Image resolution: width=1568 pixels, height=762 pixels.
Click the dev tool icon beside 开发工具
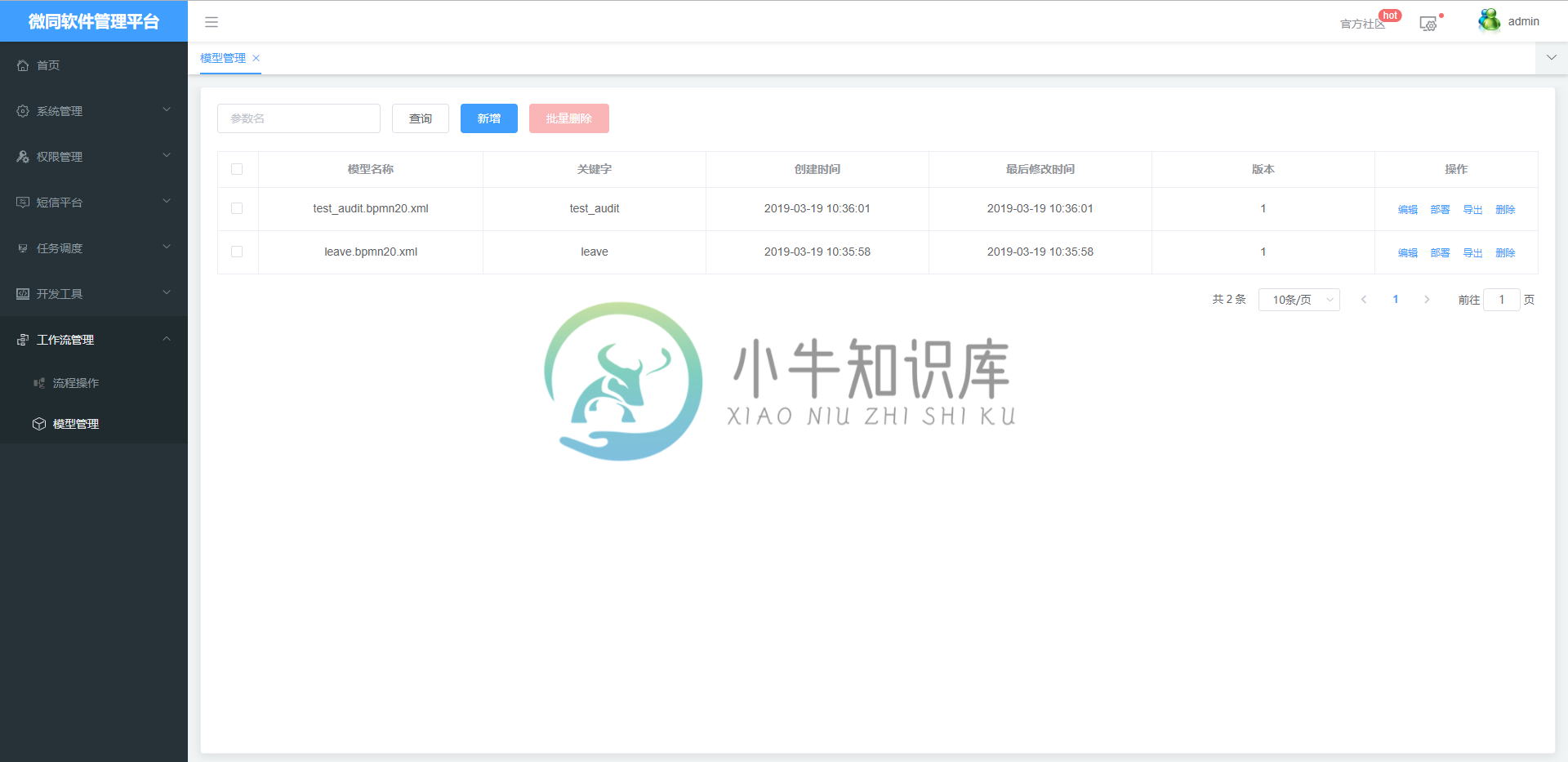(23, 294)
